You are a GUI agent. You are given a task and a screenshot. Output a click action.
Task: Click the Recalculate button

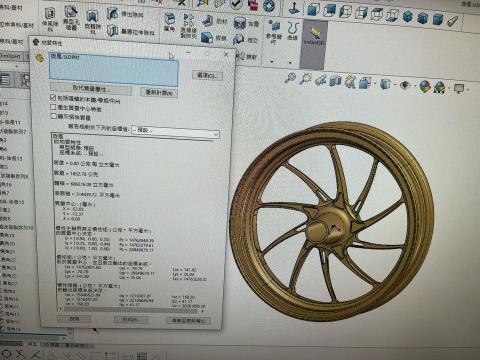point(159,93)
